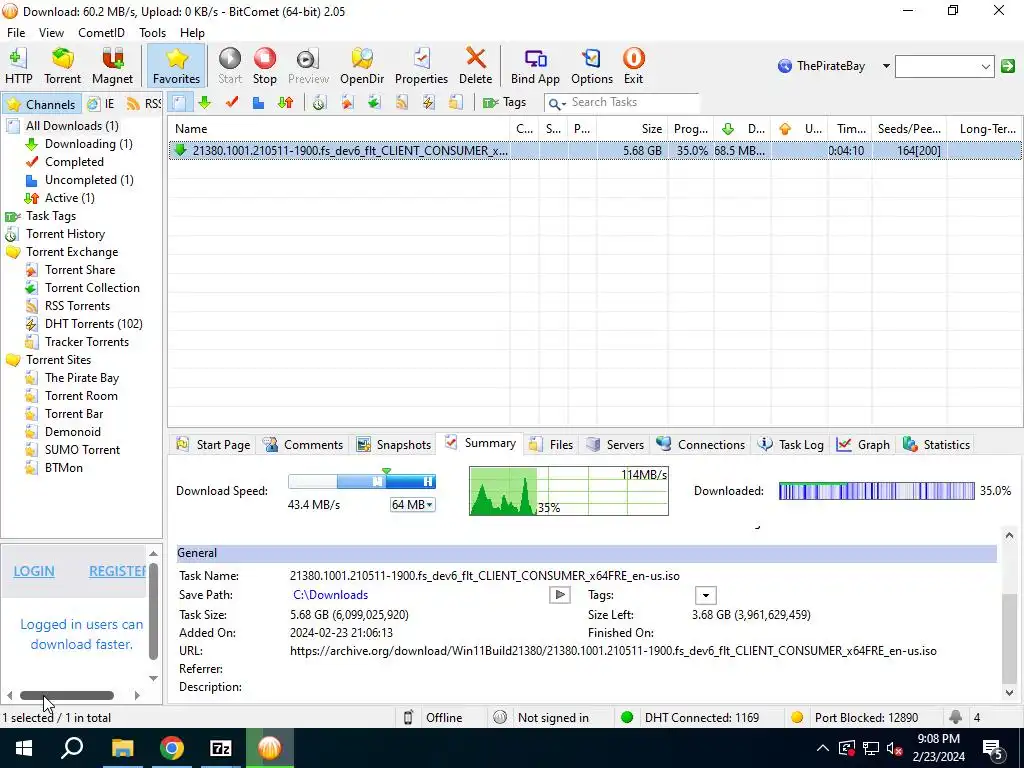The height and width of the screenshot is (768, 1024).
Task: Open Chrome from the taskbar
Action: point(172,748)
